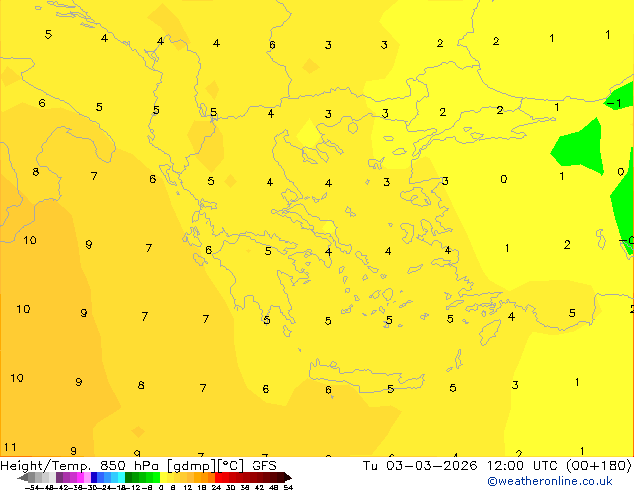Click the '-1' temperature value near the green area

[614, 103]
